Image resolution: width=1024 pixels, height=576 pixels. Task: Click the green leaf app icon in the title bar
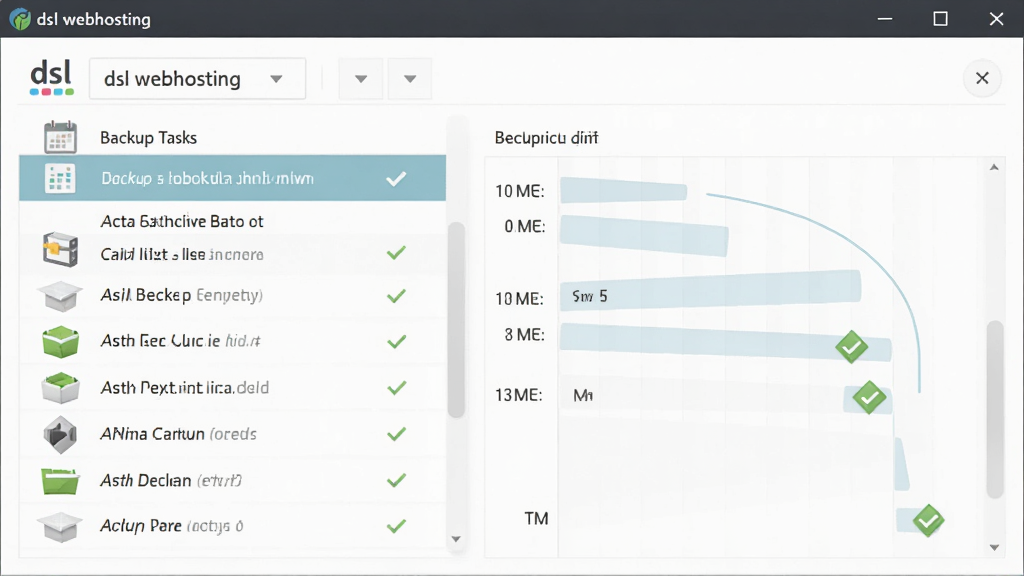coord(20,19)
